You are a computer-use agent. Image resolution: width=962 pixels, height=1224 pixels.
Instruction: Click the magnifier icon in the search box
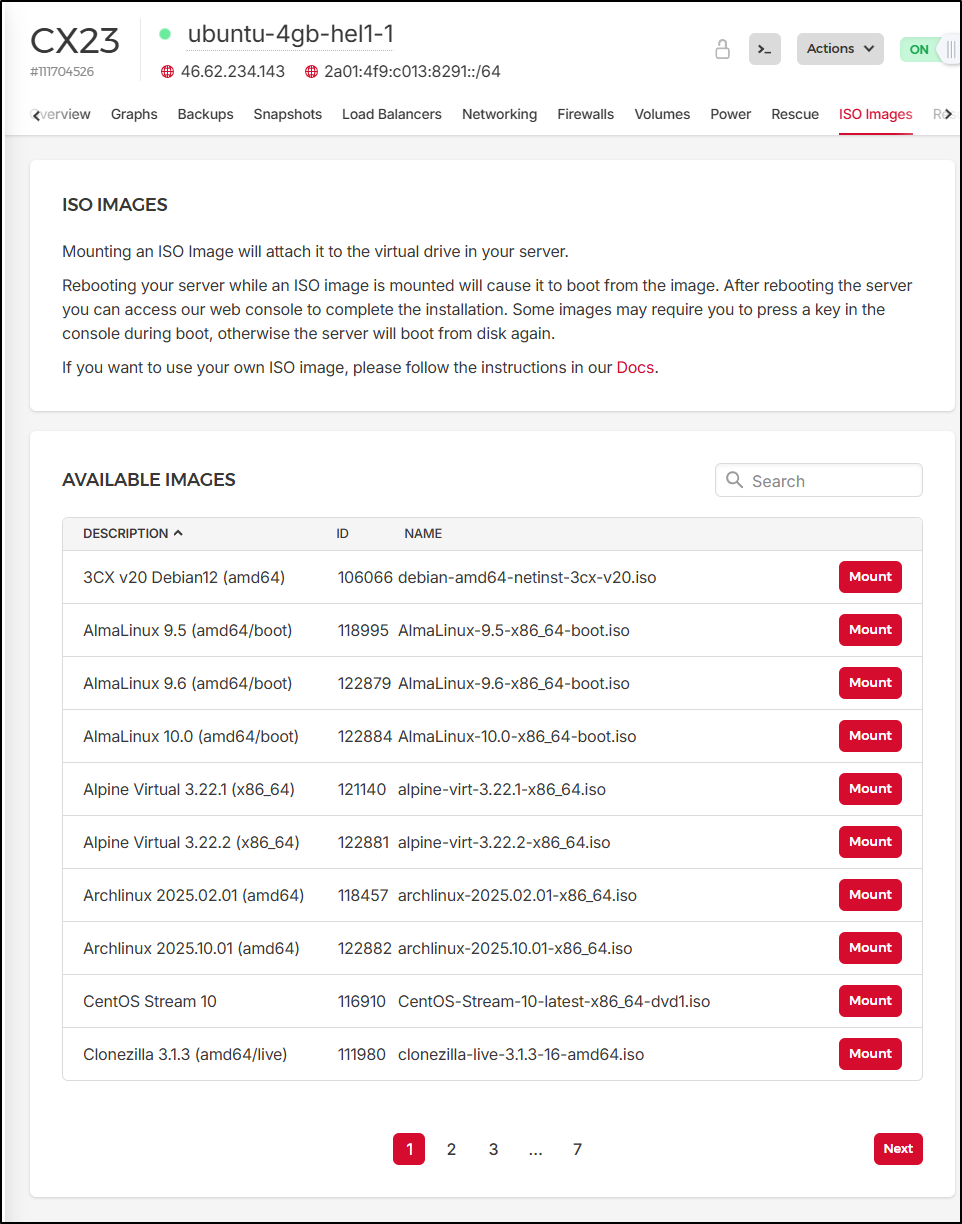point(735,481)
